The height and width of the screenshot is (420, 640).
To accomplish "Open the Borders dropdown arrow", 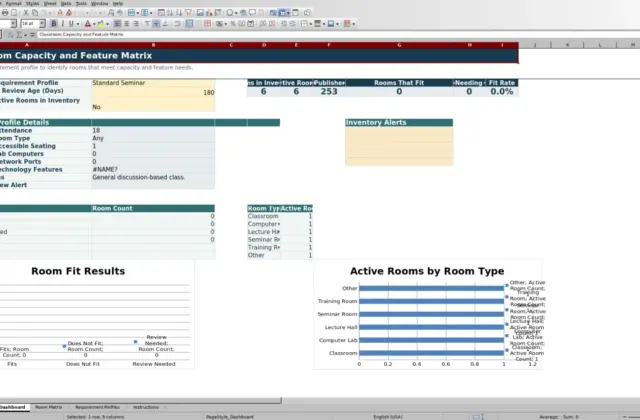I will click(x=311, y=24).
